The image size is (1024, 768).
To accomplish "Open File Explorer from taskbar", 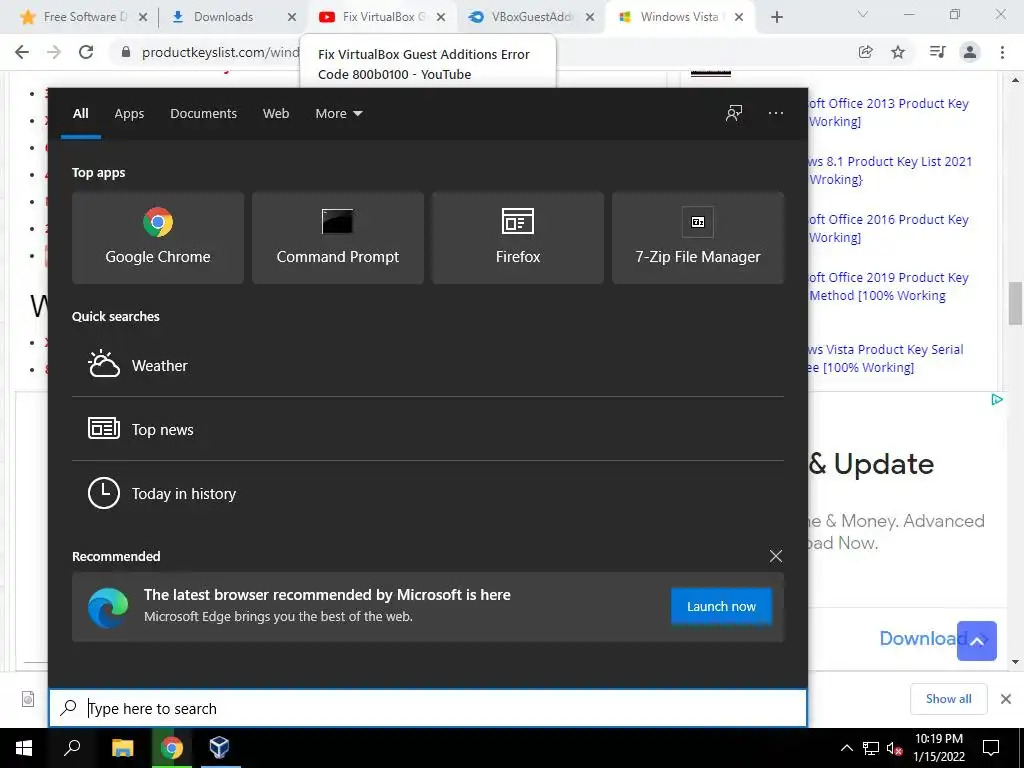I will point(122,748).
